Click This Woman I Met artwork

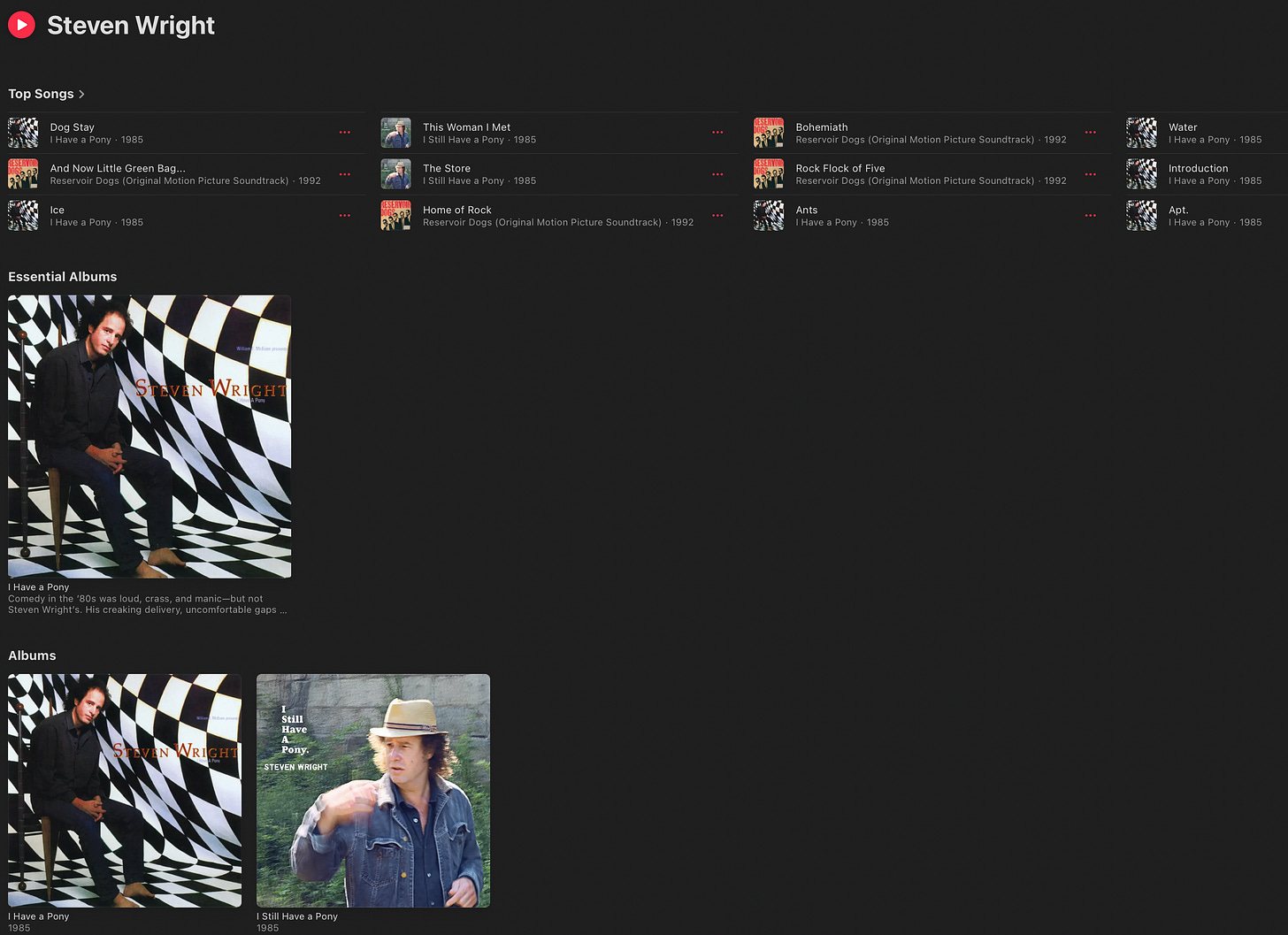395,133
